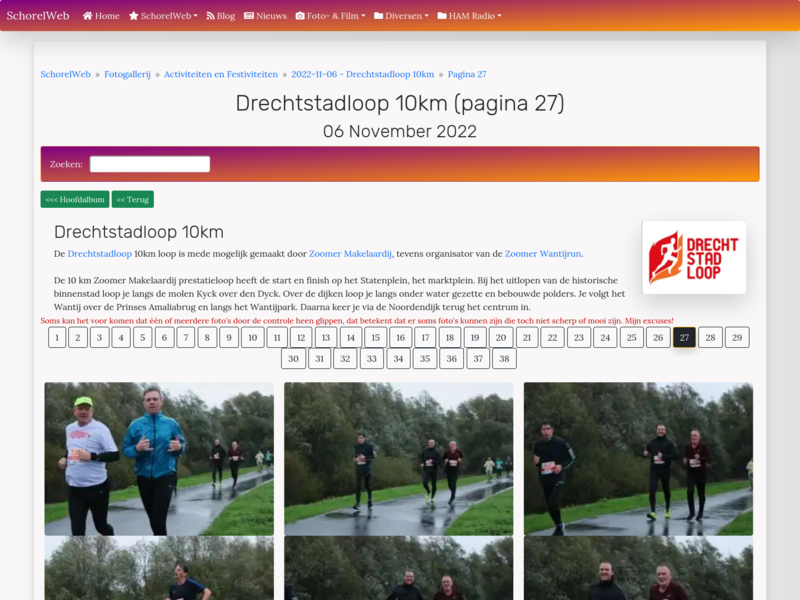800x600 pixels.
Task: Go to gallery page 28
Action: click(710, 337)
